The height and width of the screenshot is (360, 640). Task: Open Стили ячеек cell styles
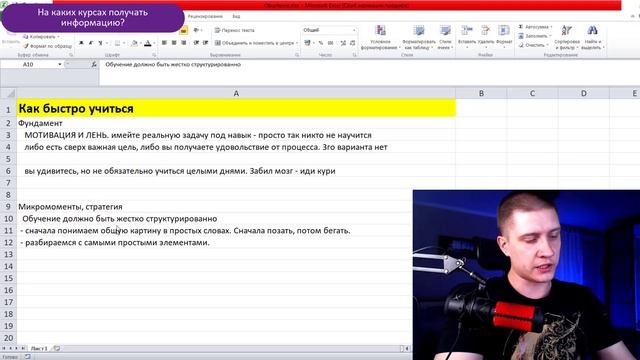(445, 38)
